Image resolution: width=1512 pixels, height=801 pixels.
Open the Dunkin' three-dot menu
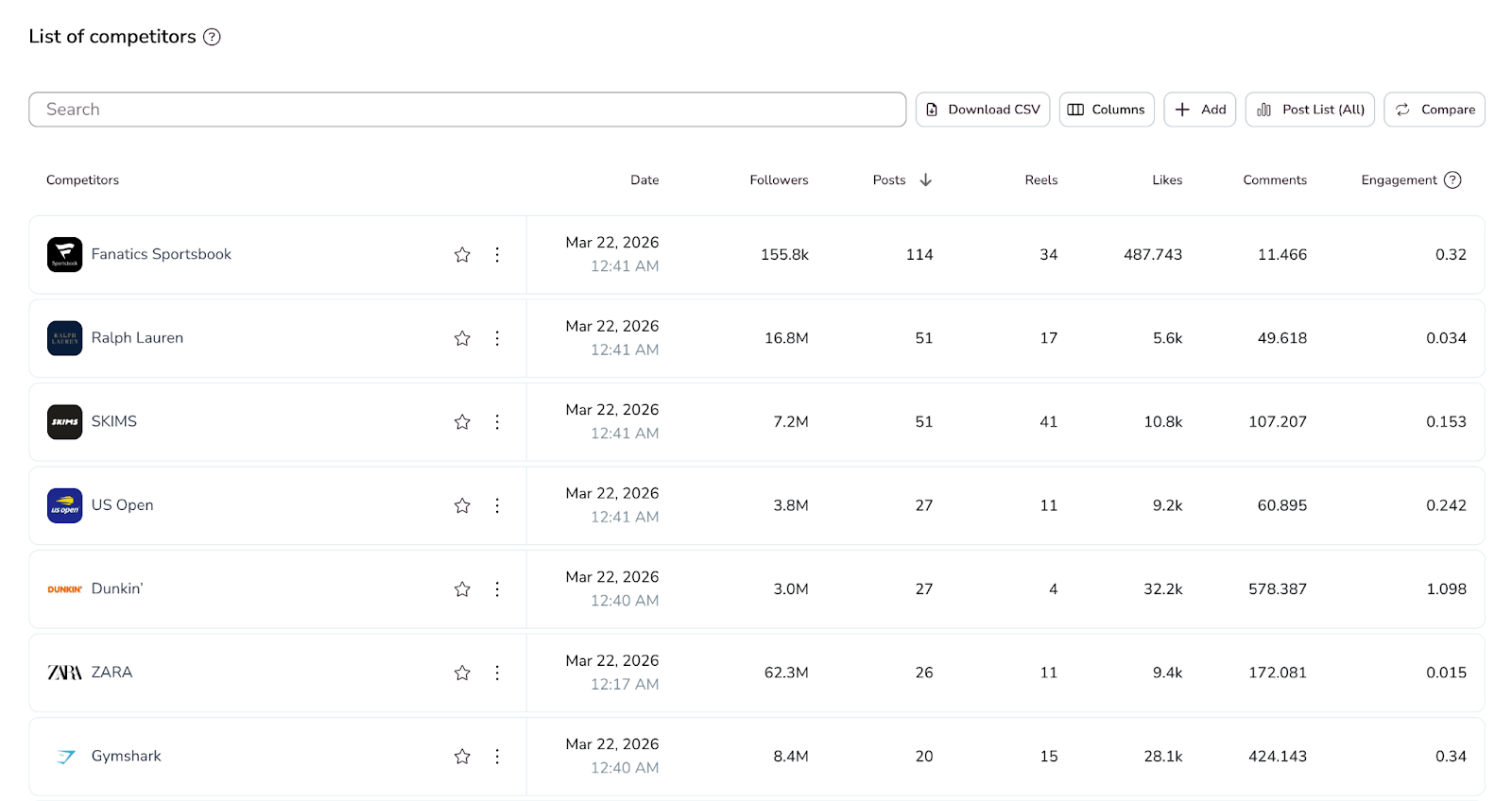click(x=497, y=589)
